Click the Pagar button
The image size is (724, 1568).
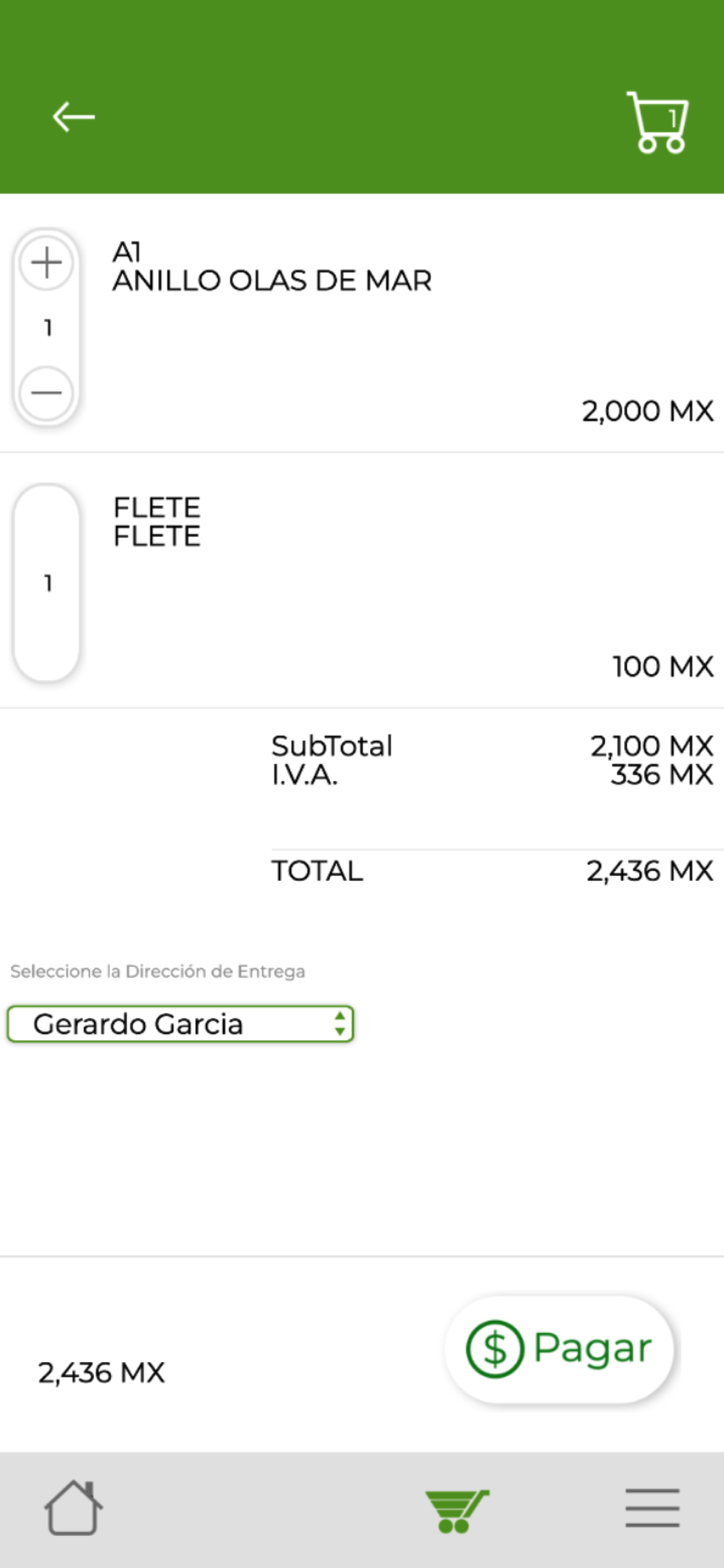click(559, 1349)
